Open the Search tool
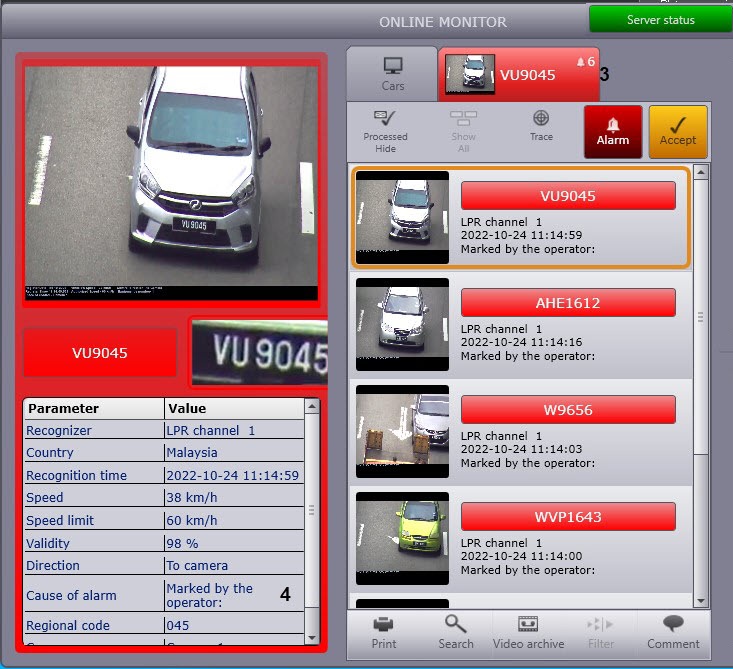The image size is (733, 669). [456, 633]
